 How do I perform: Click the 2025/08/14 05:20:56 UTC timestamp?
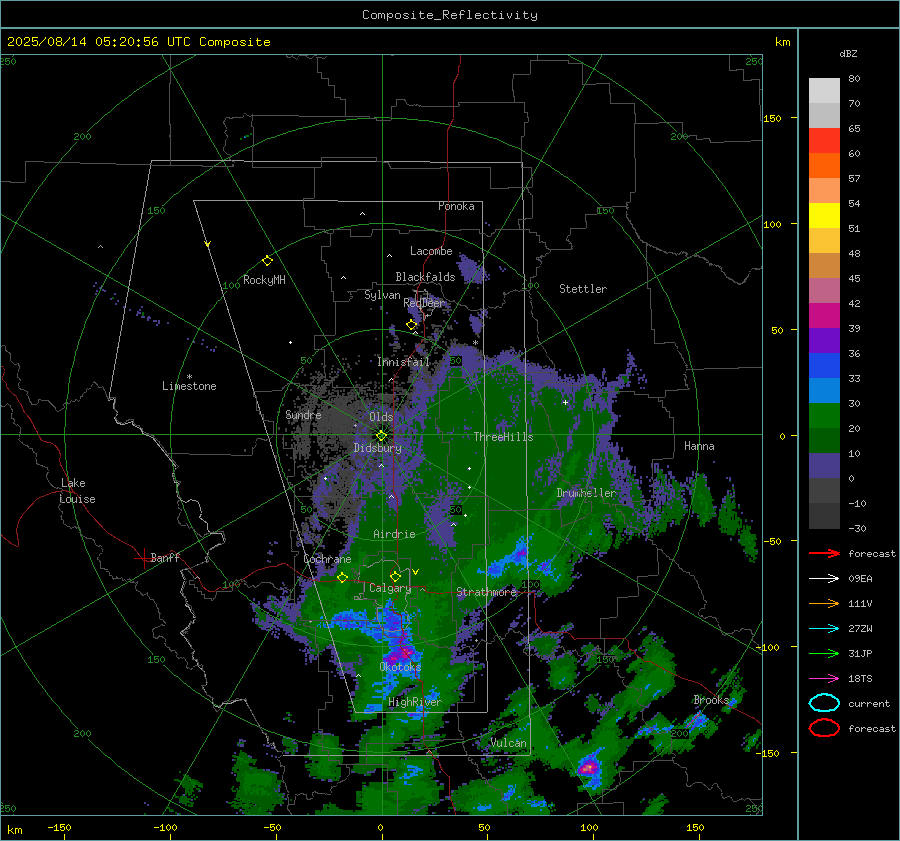tap(138, 42)
